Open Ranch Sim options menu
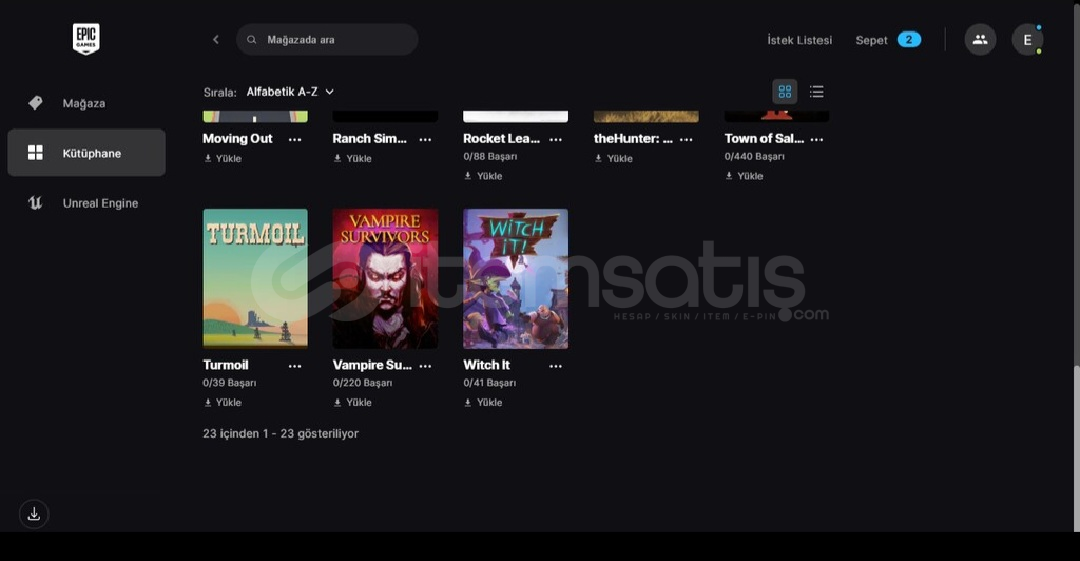The height and width of the screenshot is (561, 1080). (425, 139)
